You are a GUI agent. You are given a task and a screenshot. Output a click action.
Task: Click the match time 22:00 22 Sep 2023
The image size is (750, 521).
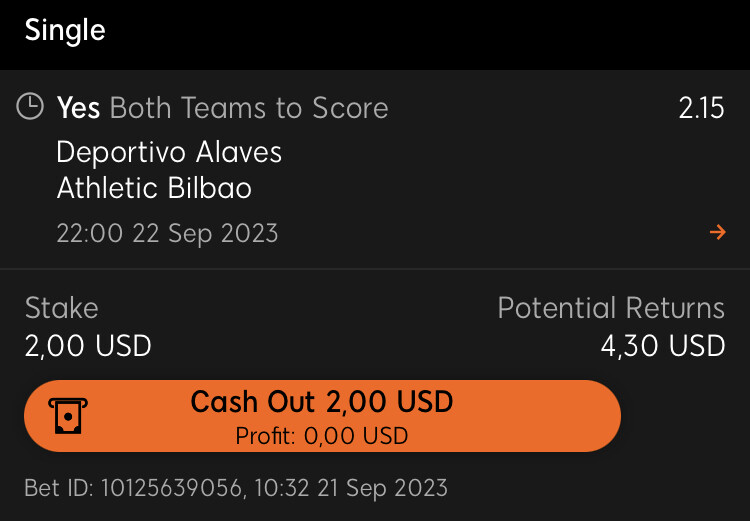(167, 233)
